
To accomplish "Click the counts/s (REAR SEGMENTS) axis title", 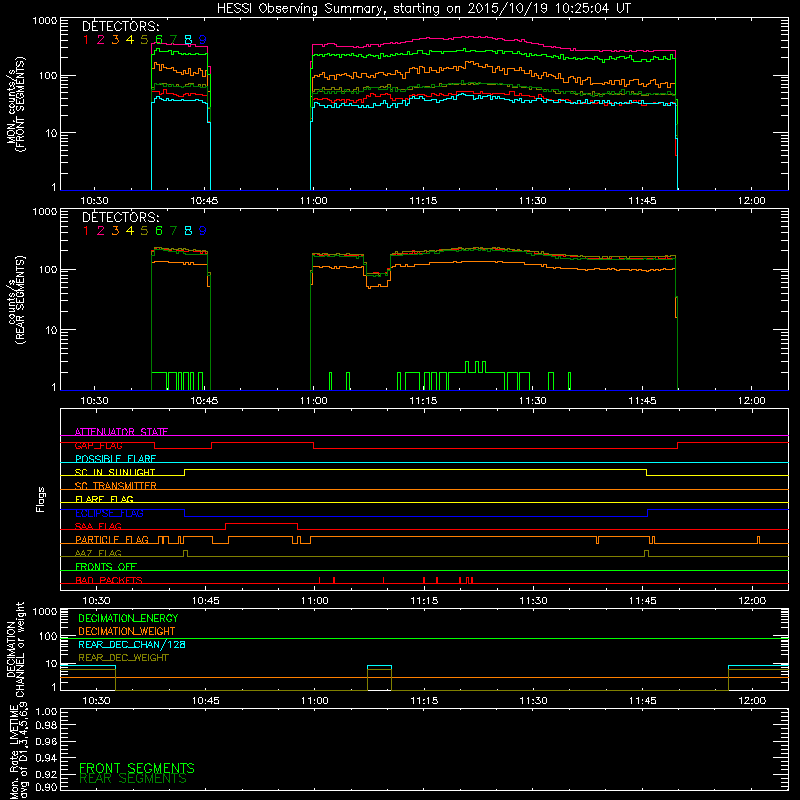I will click(16, 300).
